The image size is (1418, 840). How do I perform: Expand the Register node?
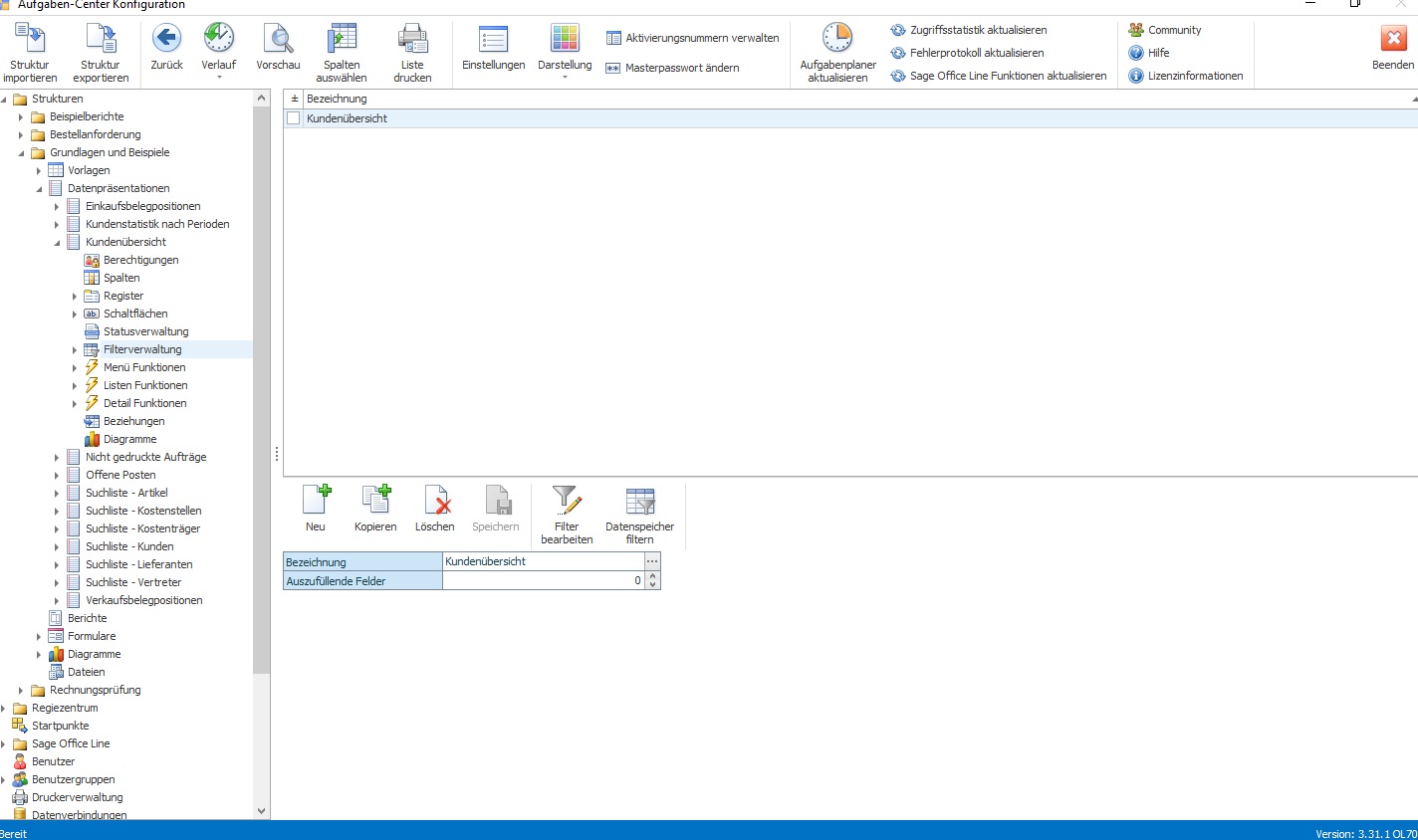75,296
